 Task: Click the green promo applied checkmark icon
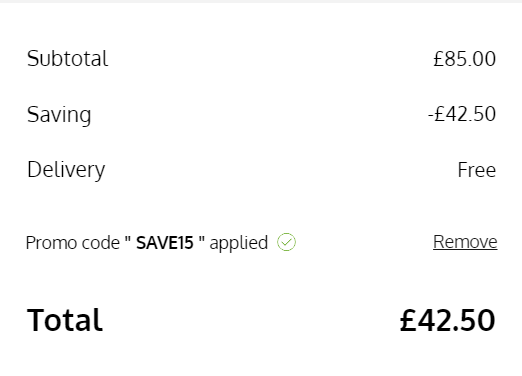click(x=286, y=242)
